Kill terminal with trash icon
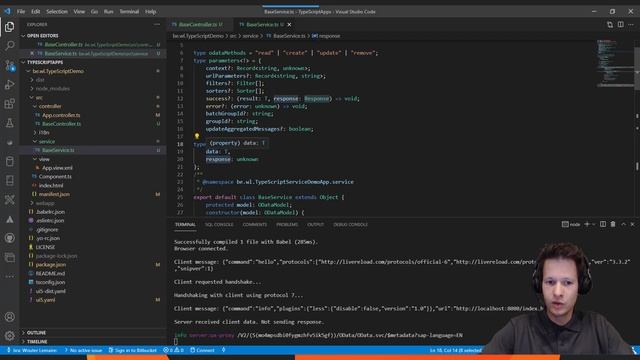640x360 pixels. click(x=613, y=224)
